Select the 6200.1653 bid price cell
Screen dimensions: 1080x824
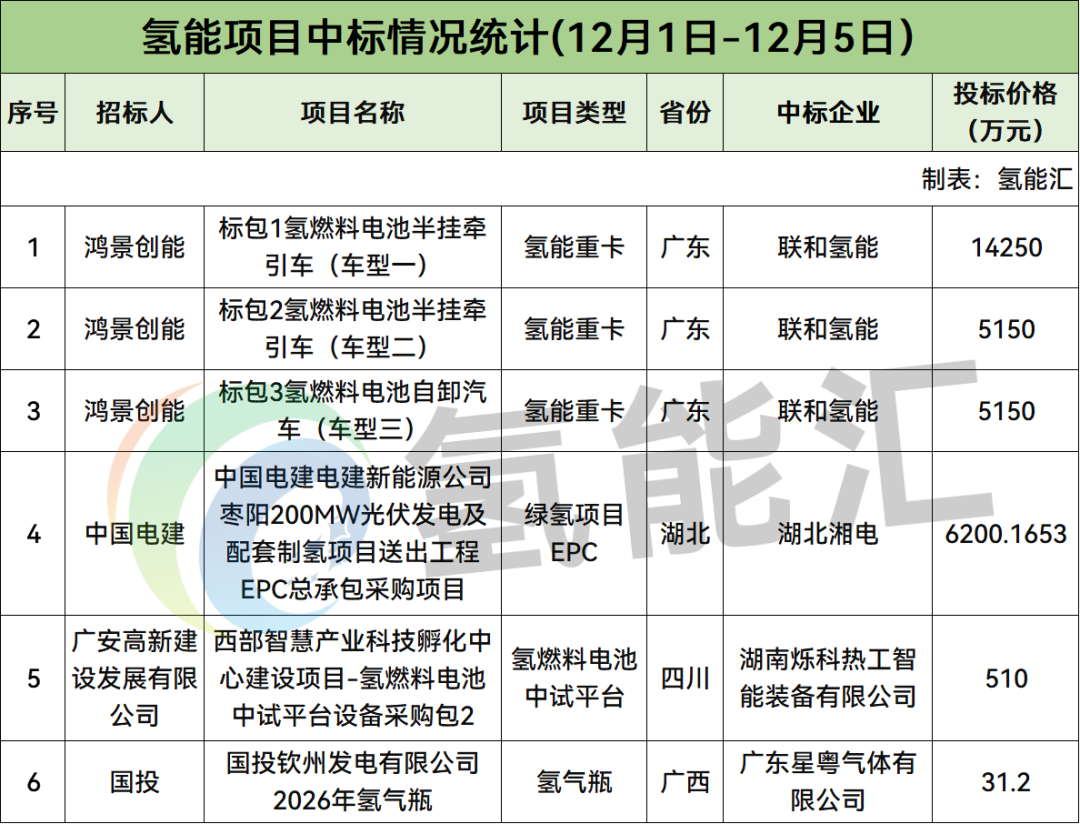(1005, 534)
